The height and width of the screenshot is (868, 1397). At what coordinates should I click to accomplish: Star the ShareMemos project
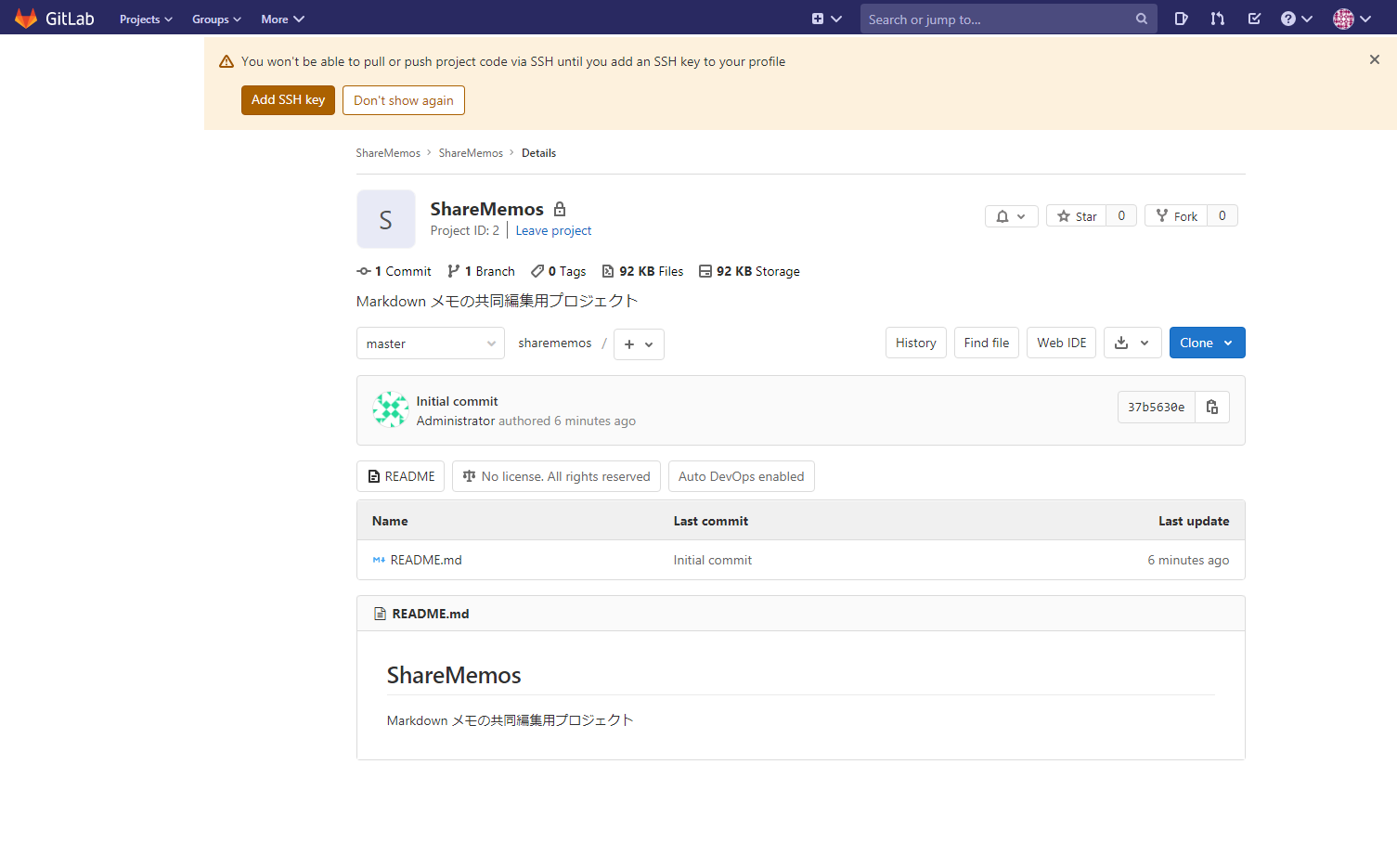tap(1077, 216)
